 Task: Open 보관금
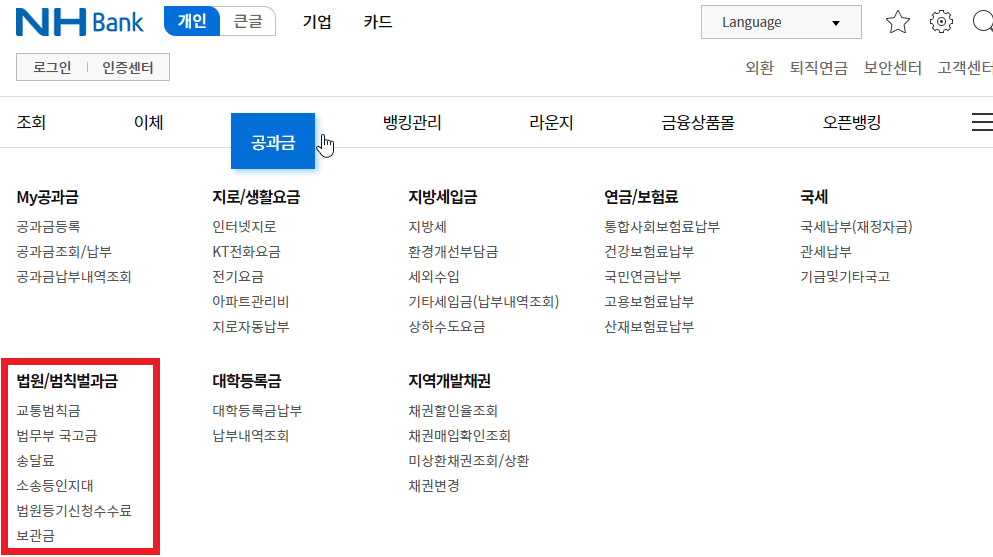click(35, 536)
